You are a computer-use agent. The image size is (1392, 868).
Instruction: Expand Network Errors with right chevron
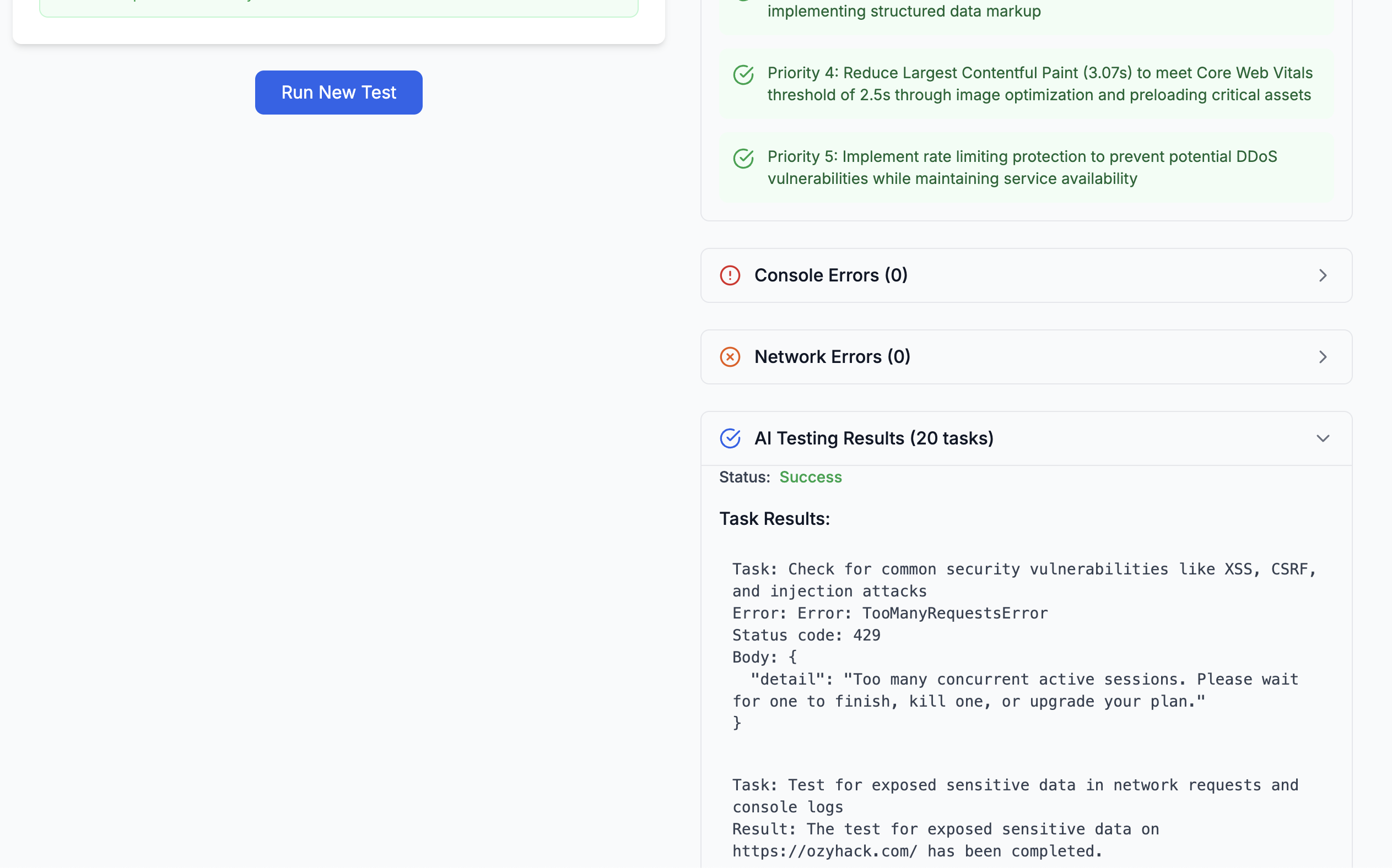[1323, 357]
